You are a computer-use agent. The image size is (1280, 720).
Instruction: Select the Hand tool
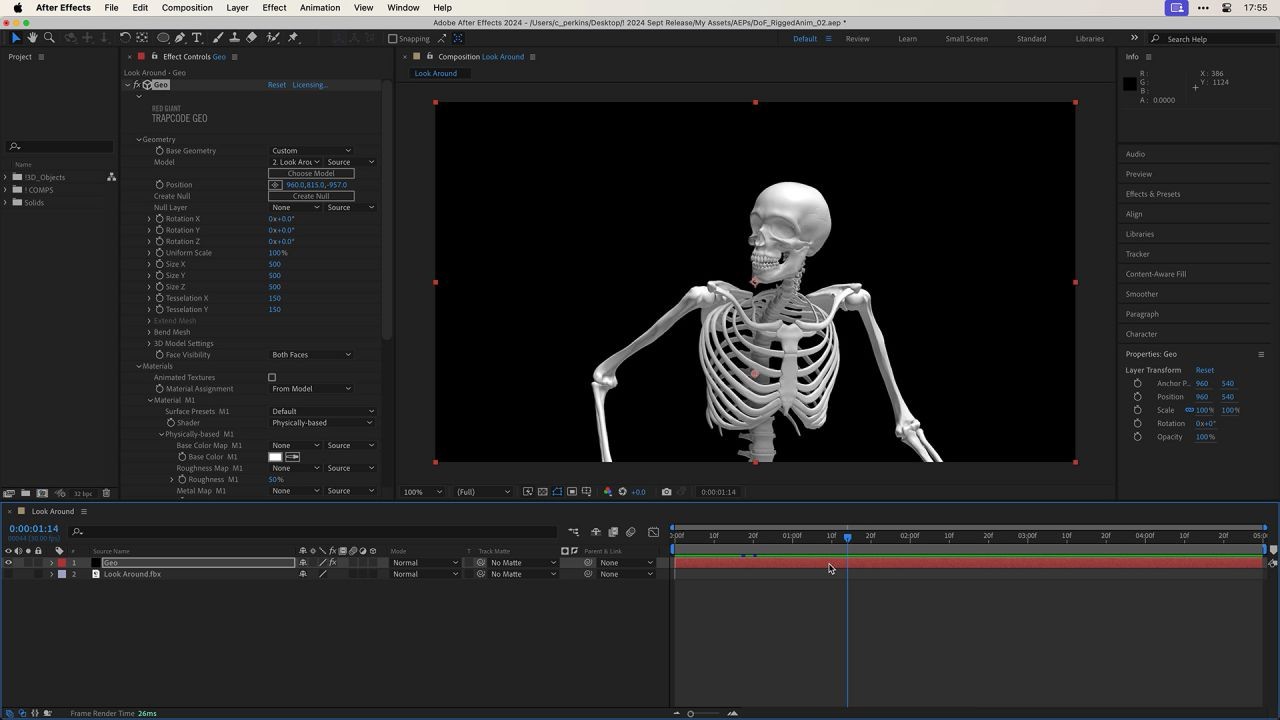click(32, 38)
